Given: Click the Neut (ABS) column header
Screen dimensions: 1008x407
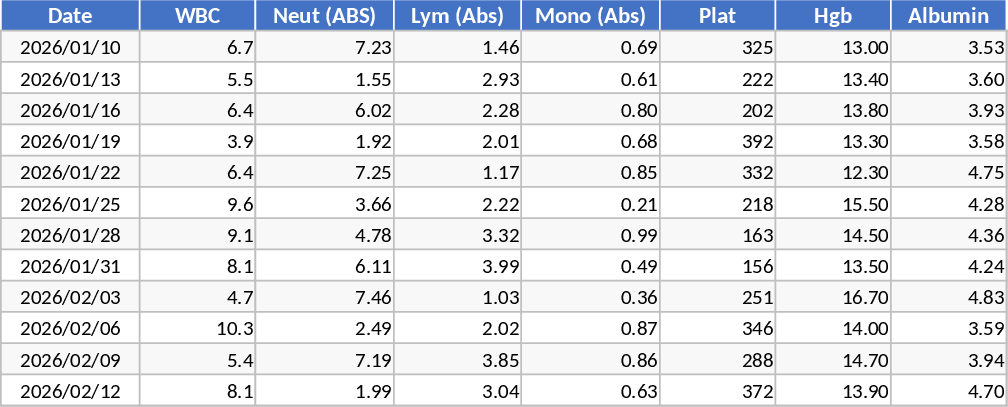Looking at the screenshot, I should click(325, 15).
